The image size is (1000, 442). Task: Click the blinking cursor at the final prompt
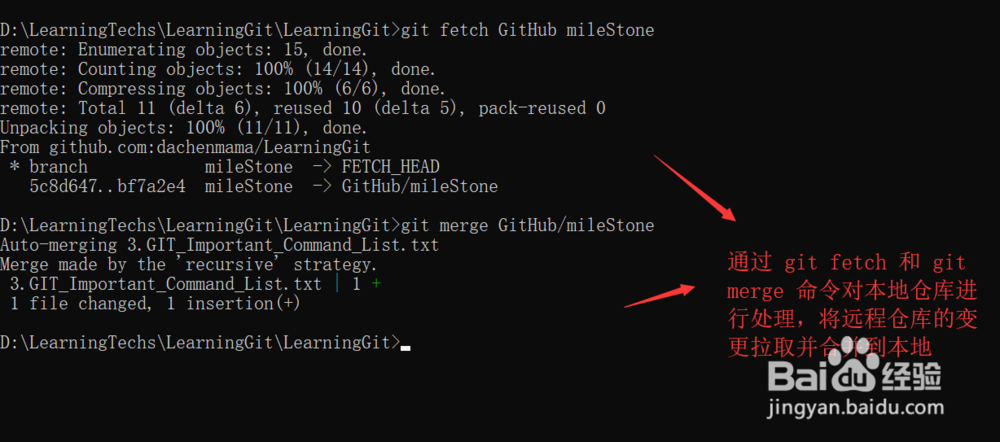click(x=406, y=348)
